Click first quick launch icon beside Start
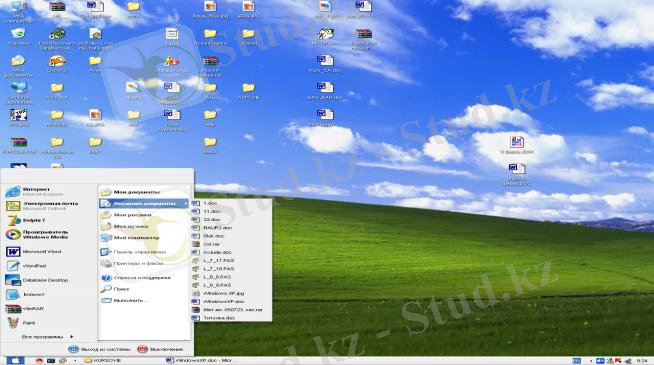 39,360
